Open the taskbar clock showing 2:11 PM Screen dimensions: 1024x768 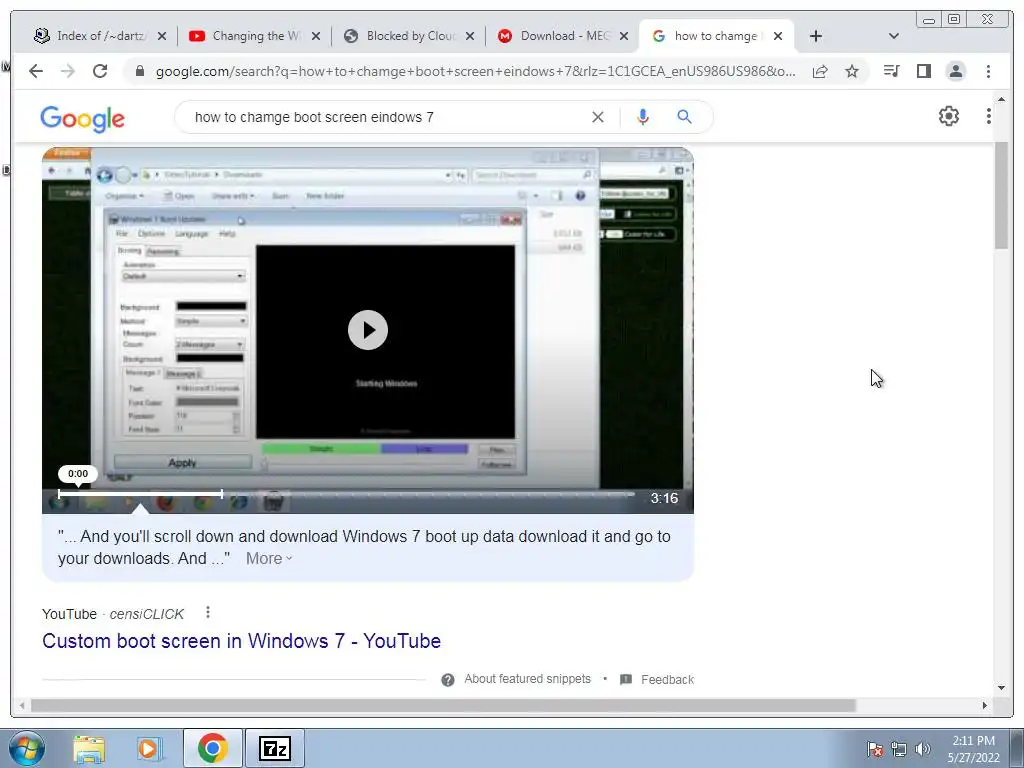click(x=974, y=749)
